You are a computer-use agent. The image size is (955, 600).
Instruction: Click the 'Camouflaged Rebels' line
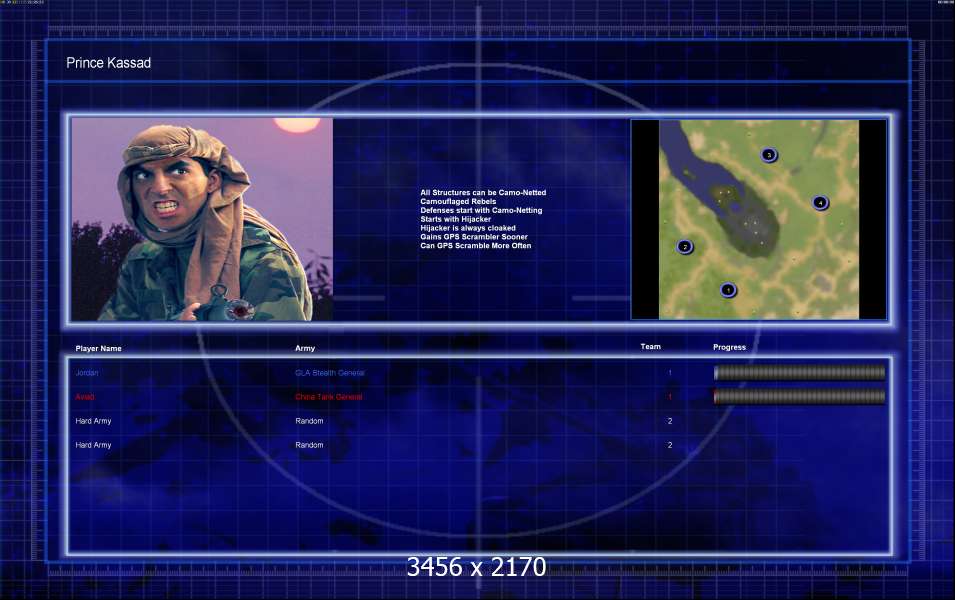coord(458,202)
